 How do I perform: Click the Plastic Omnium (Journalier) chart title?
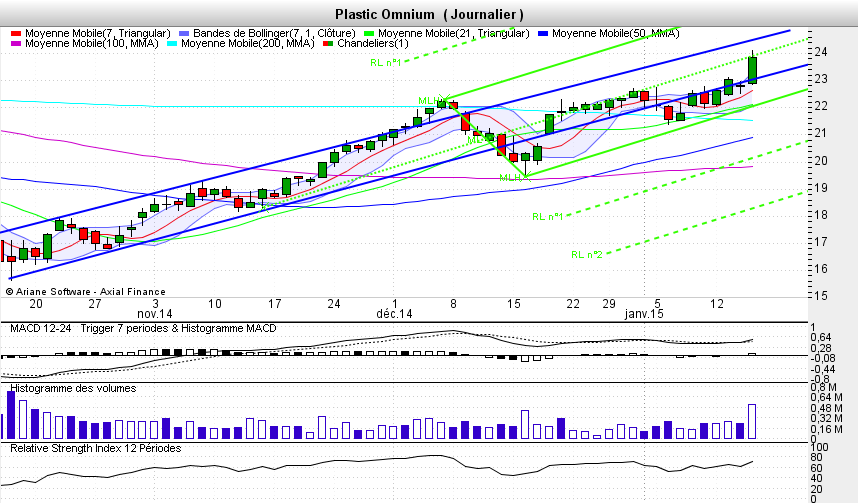click(x=429, y=14)
